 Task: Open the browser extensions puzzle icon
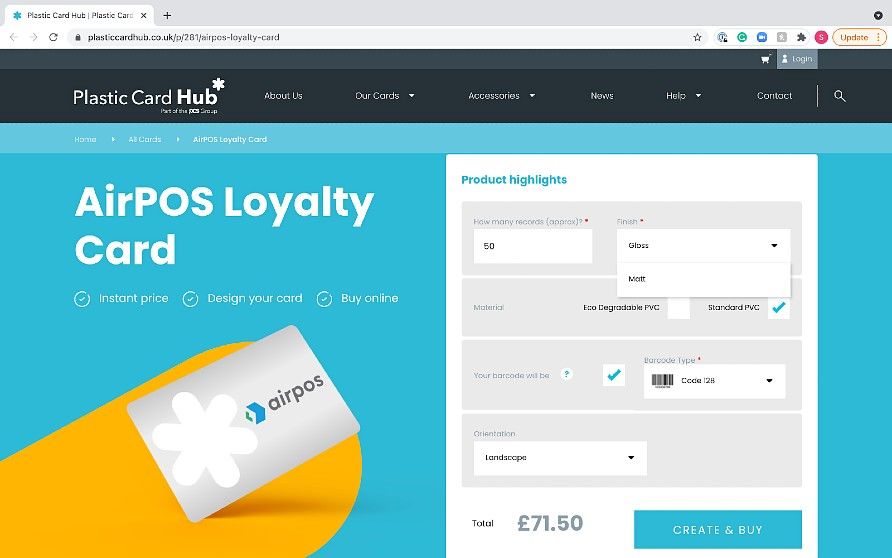tap(802, 38)
